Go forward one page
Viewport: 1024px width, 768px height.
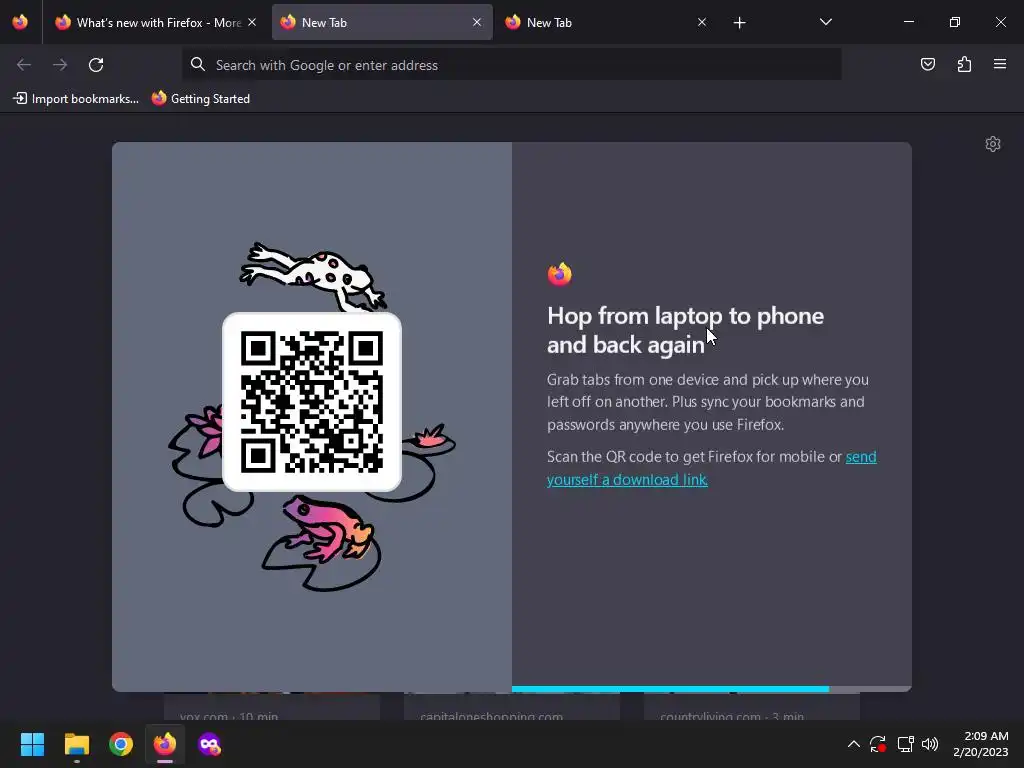pyautogui.click(x=60, y=65)
